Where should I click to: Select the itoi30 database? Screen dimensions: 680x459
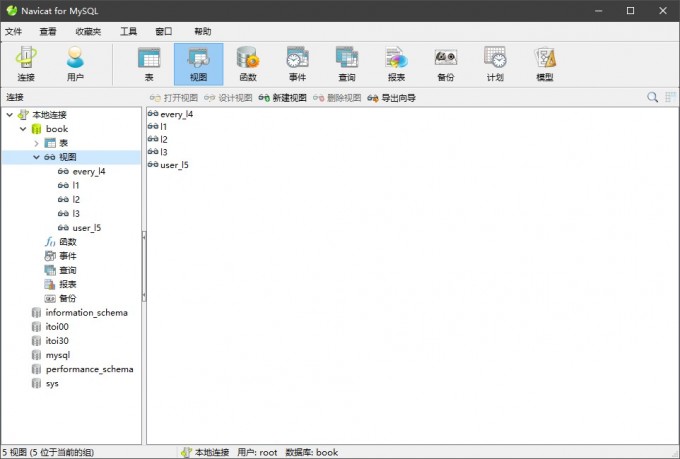(57, 341)
